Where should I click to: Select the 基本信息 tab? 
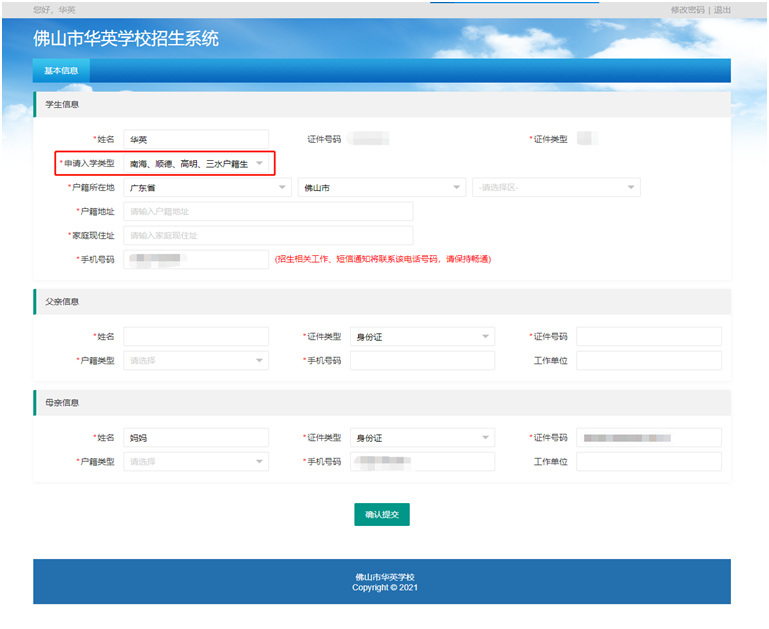click(x=61, y=71)
